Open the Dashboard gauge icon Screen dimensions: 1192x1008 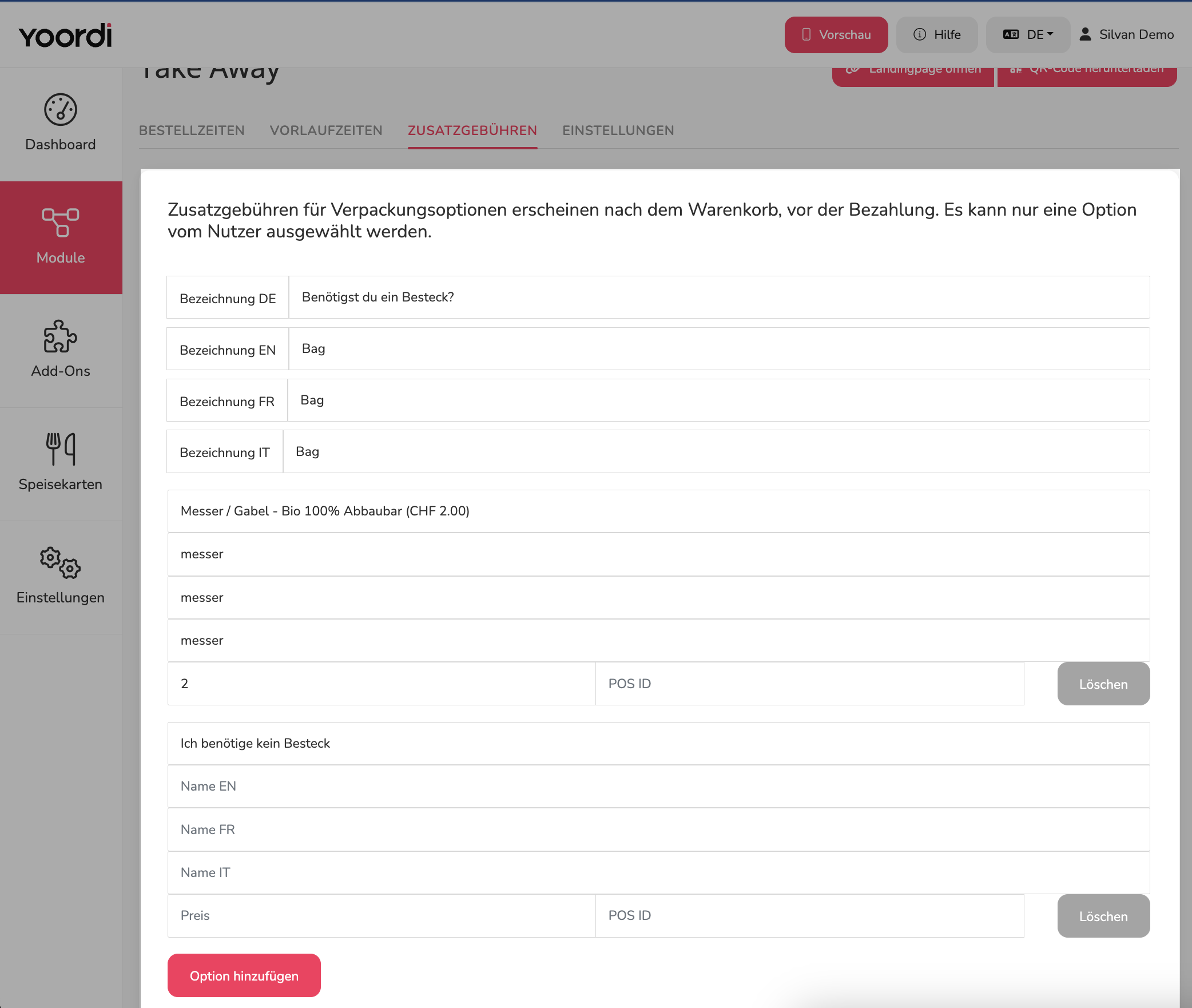pyautogui.click(x=61, y=109)
